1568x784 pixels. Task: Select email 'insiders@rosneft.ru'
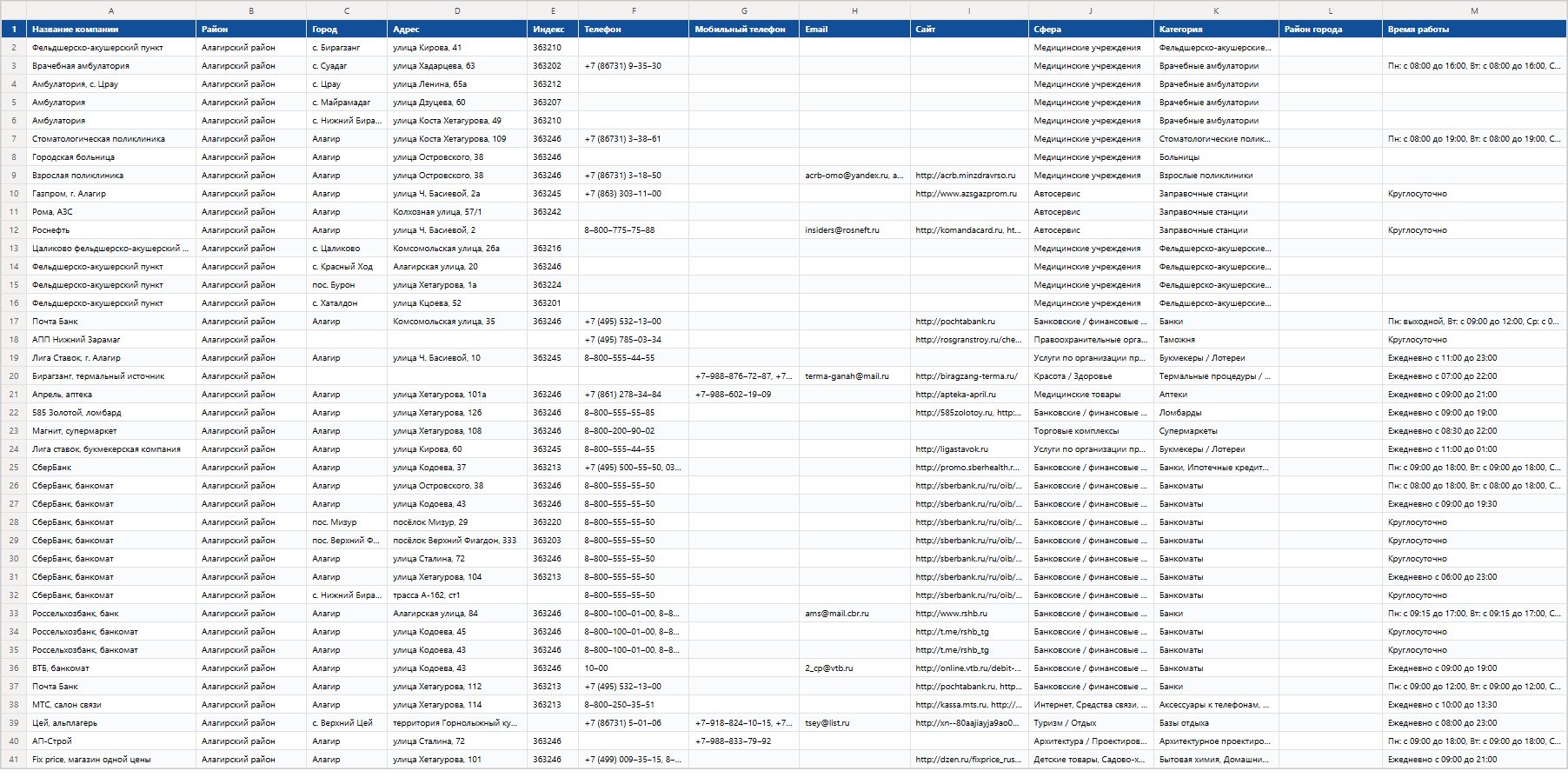[x=854, y=230]
